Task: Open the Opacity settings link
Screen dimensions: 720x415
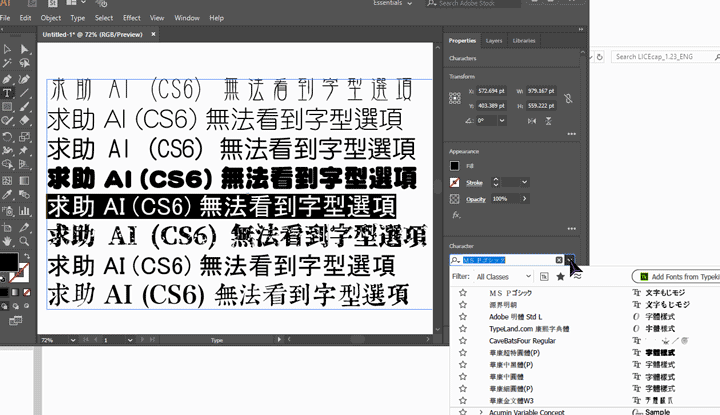Action: click(x=475, y=199)
